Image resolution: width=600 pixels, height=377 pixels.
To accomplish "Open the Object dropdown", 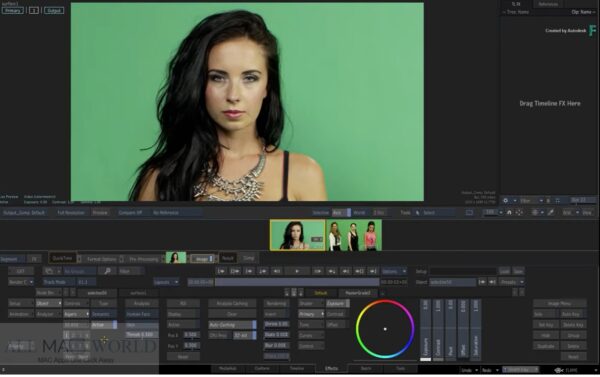I will (x=49, y=304).
